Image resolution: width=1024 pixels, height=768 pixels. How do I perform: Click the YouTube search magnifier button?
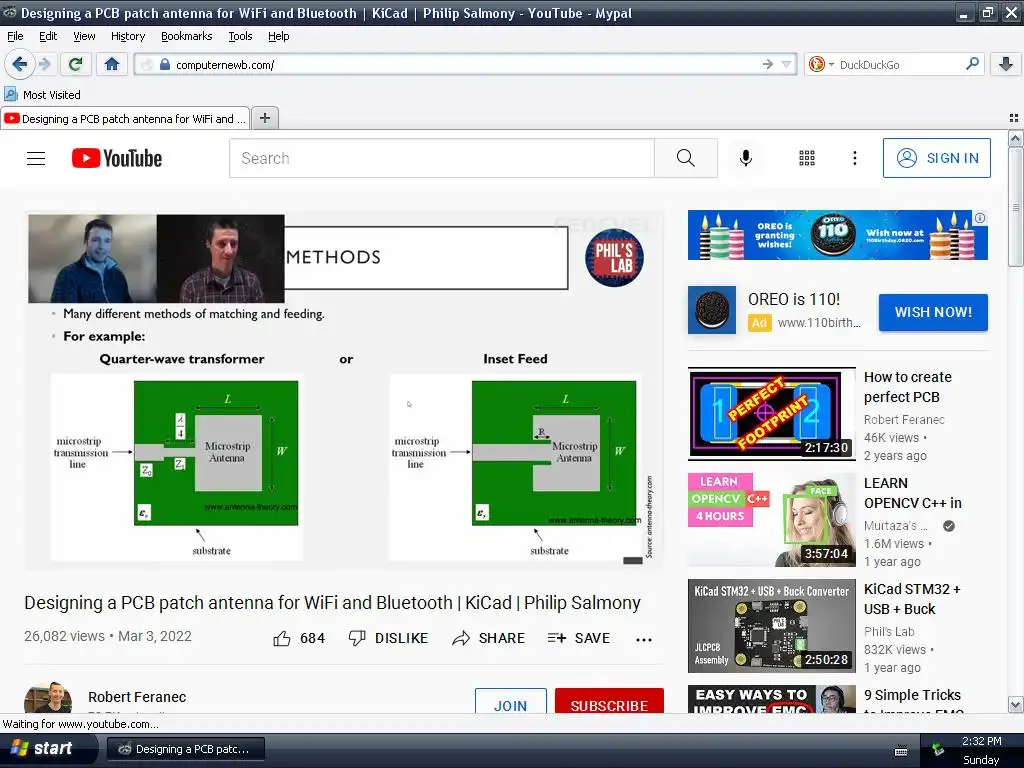pos(686,158)
